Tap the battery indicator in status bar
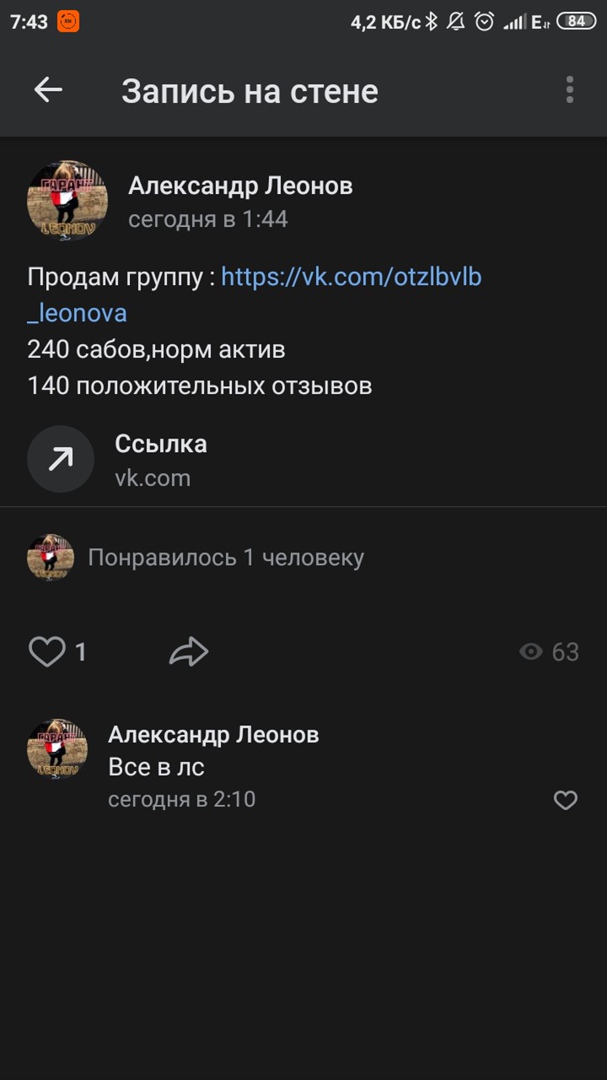The height and width of the screenshot is (1080, 607). point(575,21)
